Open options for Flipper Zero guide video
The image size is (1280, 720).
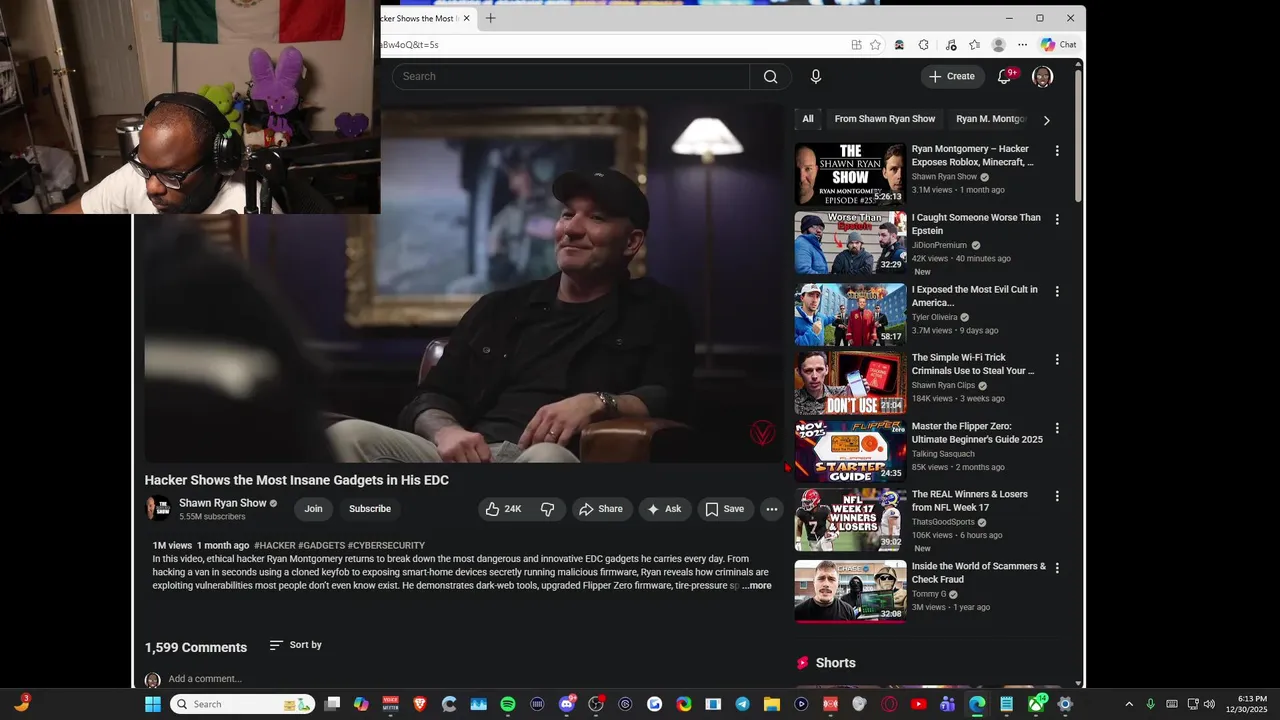(1057, 428)
